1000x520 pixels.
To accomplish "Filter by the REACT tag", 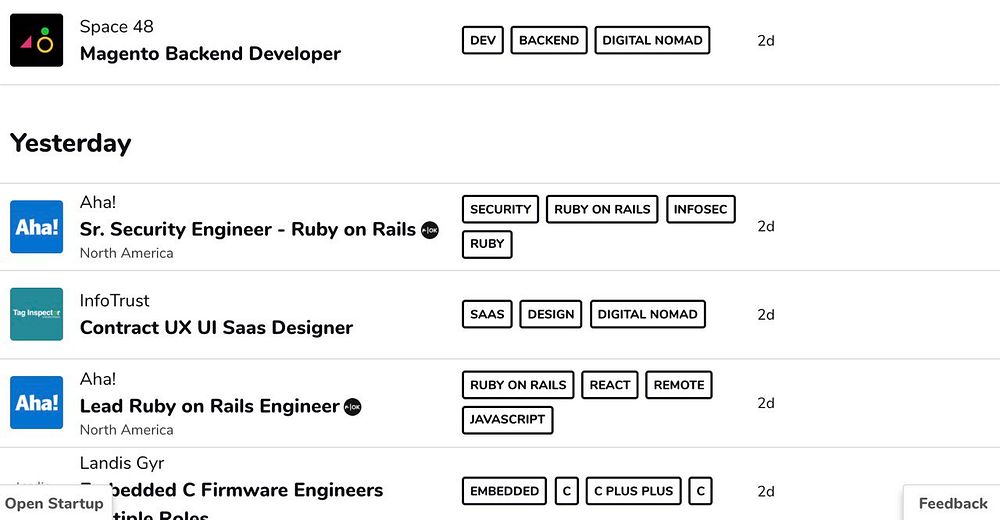I will (x=610, y=385).
